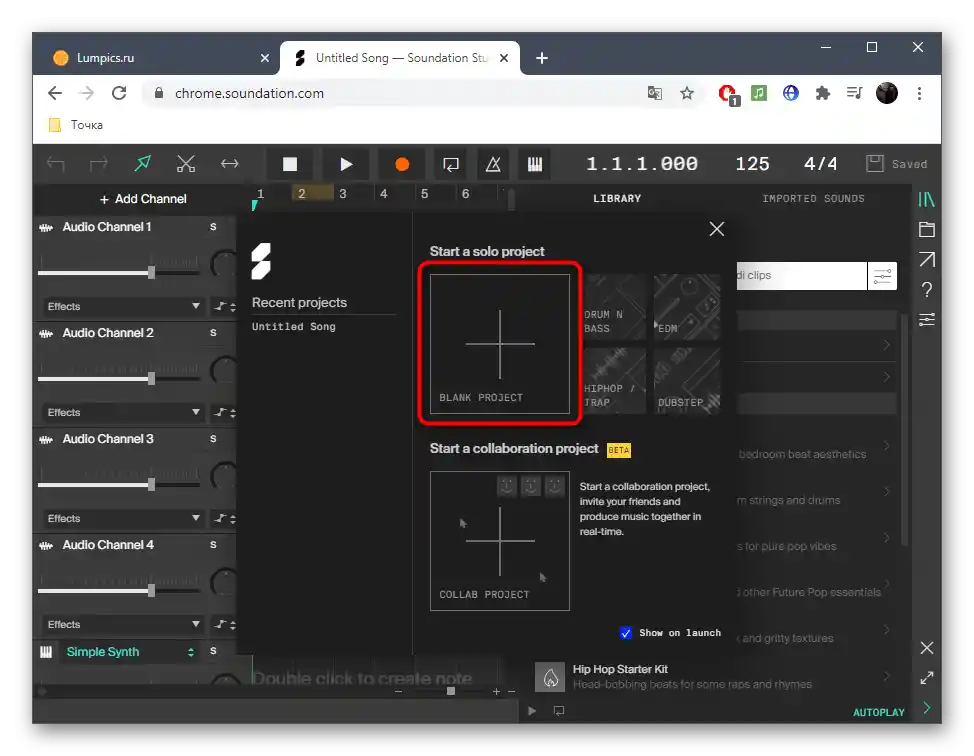Viewport: 974px width, 756px height.
Task: Close the new project dialog
Action: tap(717, 229)
